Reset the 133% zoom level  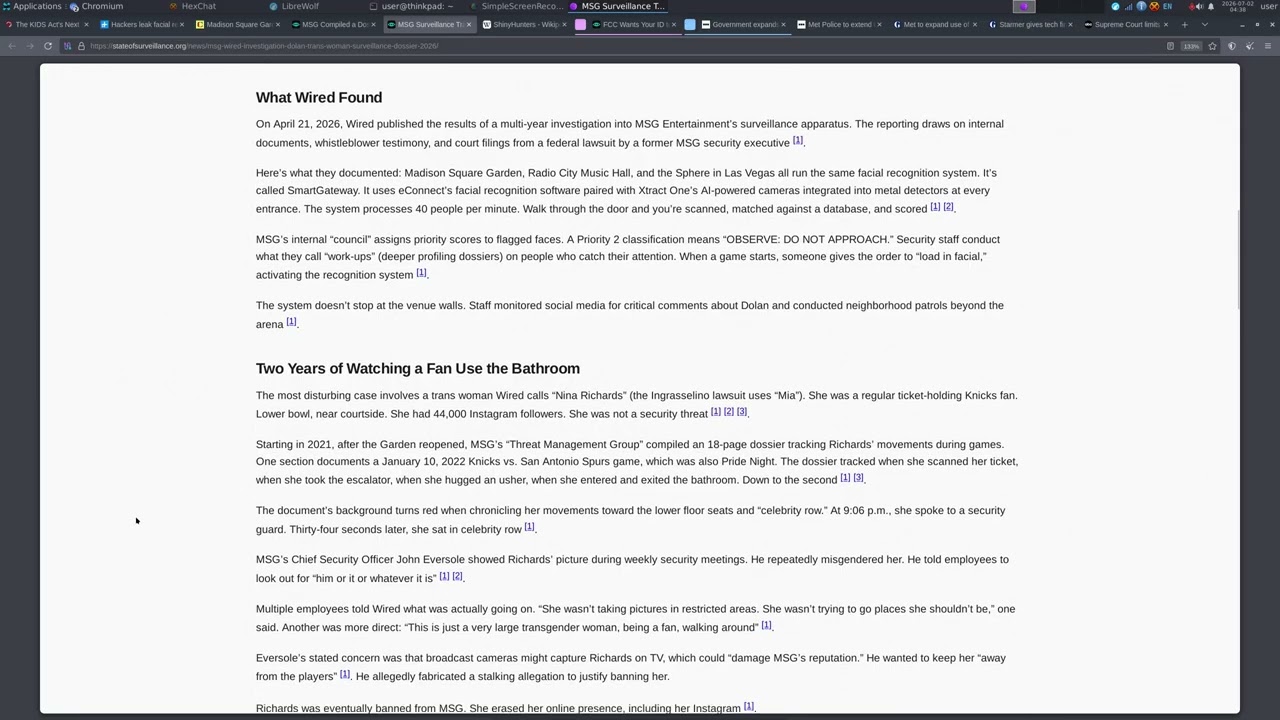tap(1191, 46)
